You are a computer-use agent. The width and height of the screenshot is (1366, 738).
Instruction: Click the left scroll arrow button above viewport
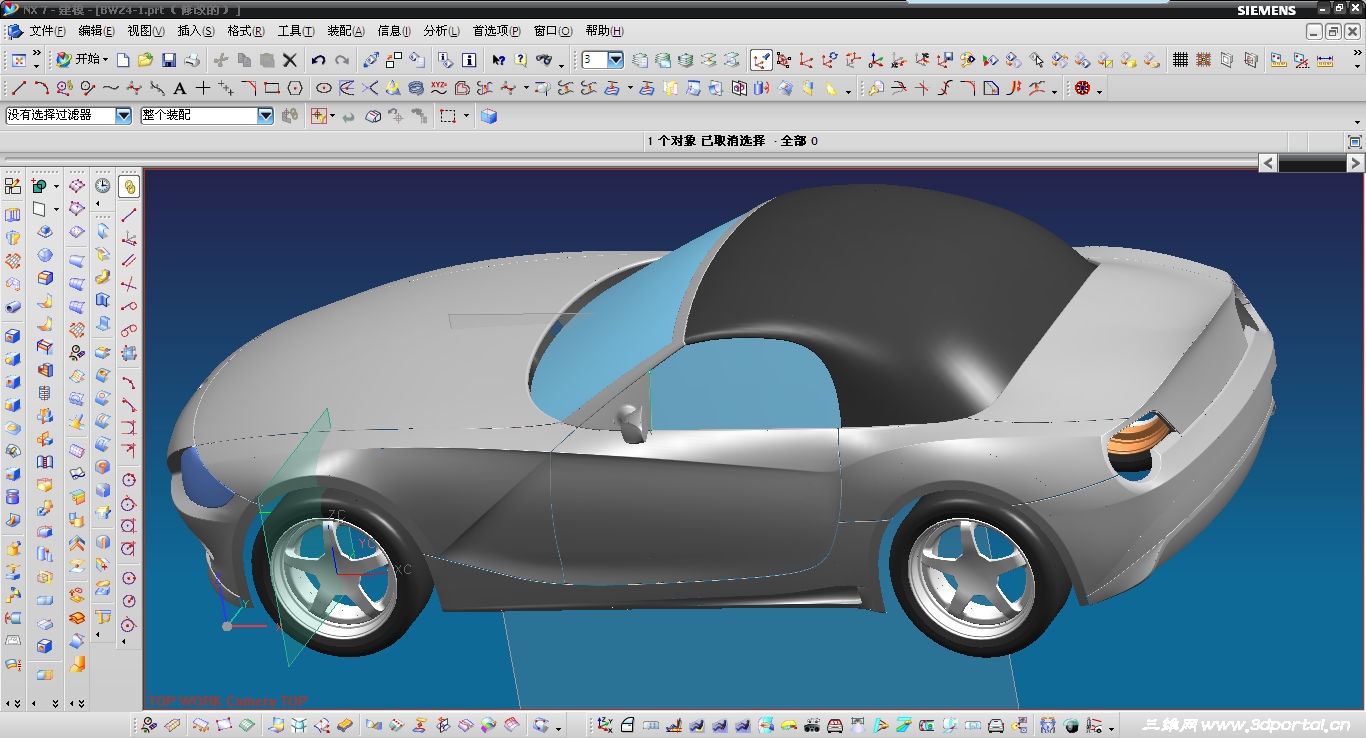pyautogui.click(x=1268, y=163)
